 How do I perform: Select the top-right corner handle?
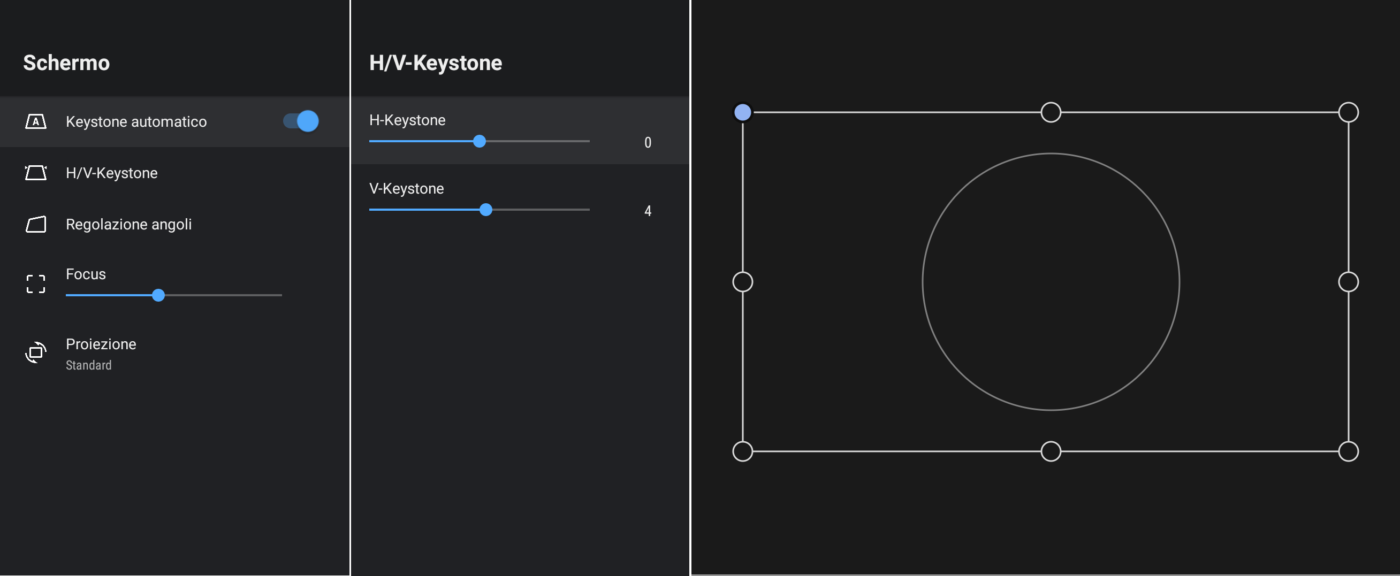(1348, 112)
